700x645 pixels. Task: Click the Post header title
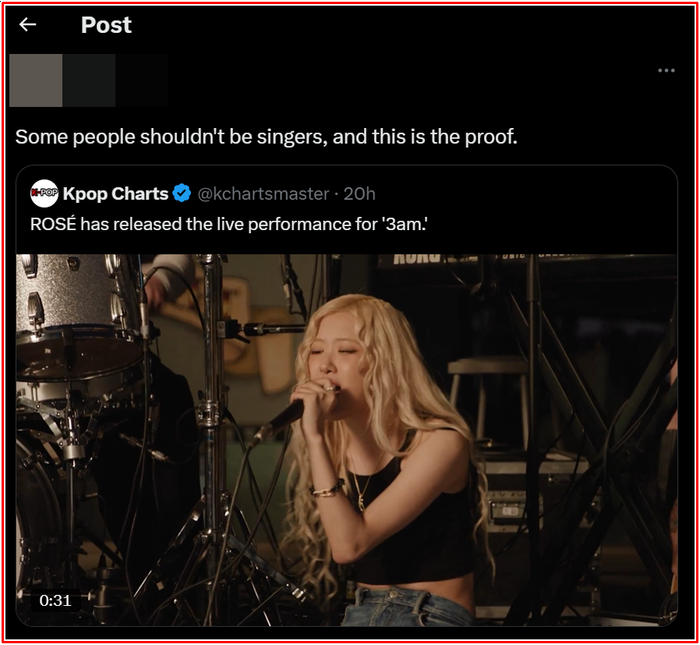tap(106, 25)
